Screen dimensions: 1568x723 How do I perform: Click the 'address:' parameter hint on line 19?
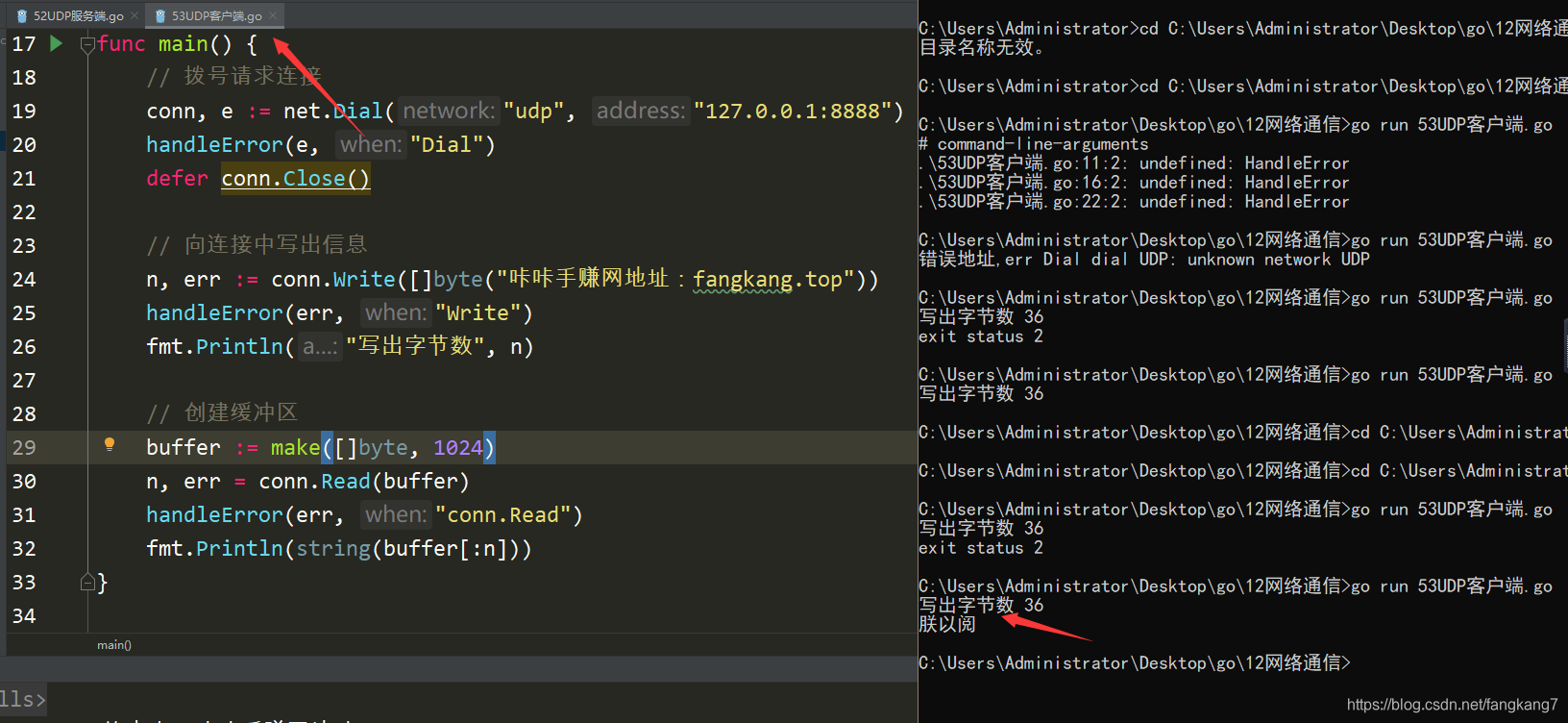(641, 111)
